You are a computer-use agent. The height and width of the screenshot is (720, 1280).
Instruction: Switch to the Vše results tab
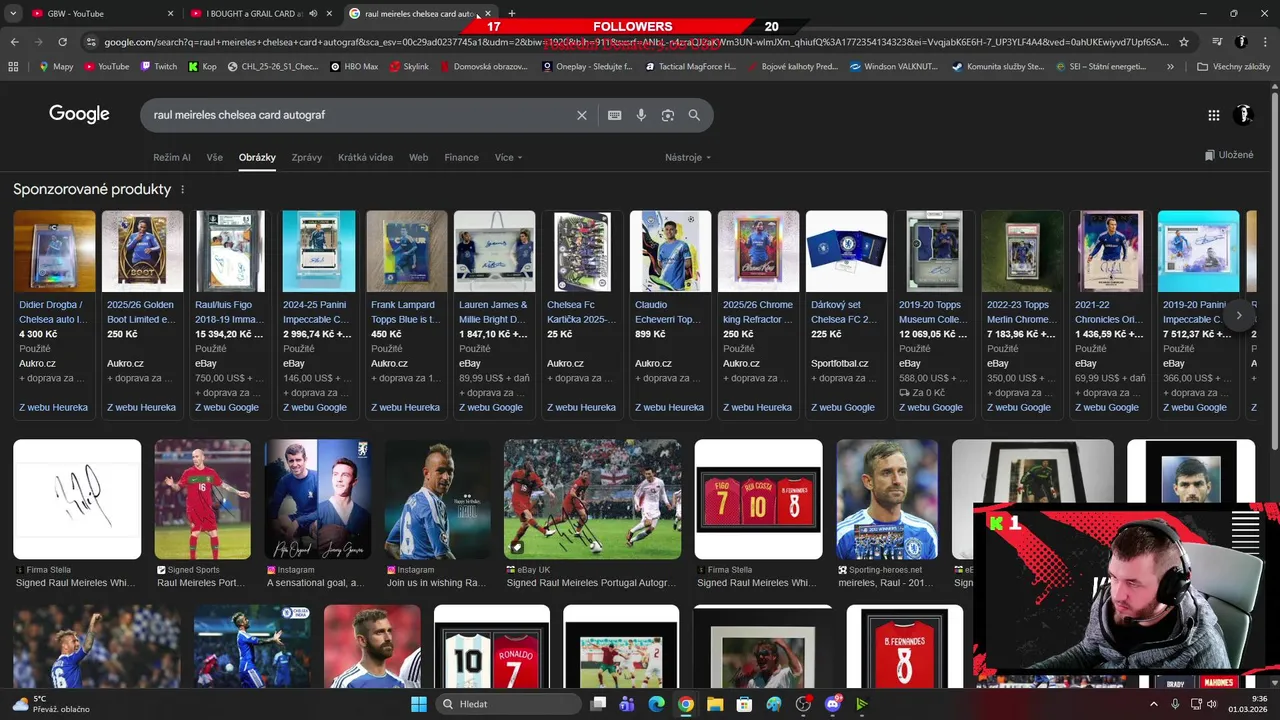[214, 157]
